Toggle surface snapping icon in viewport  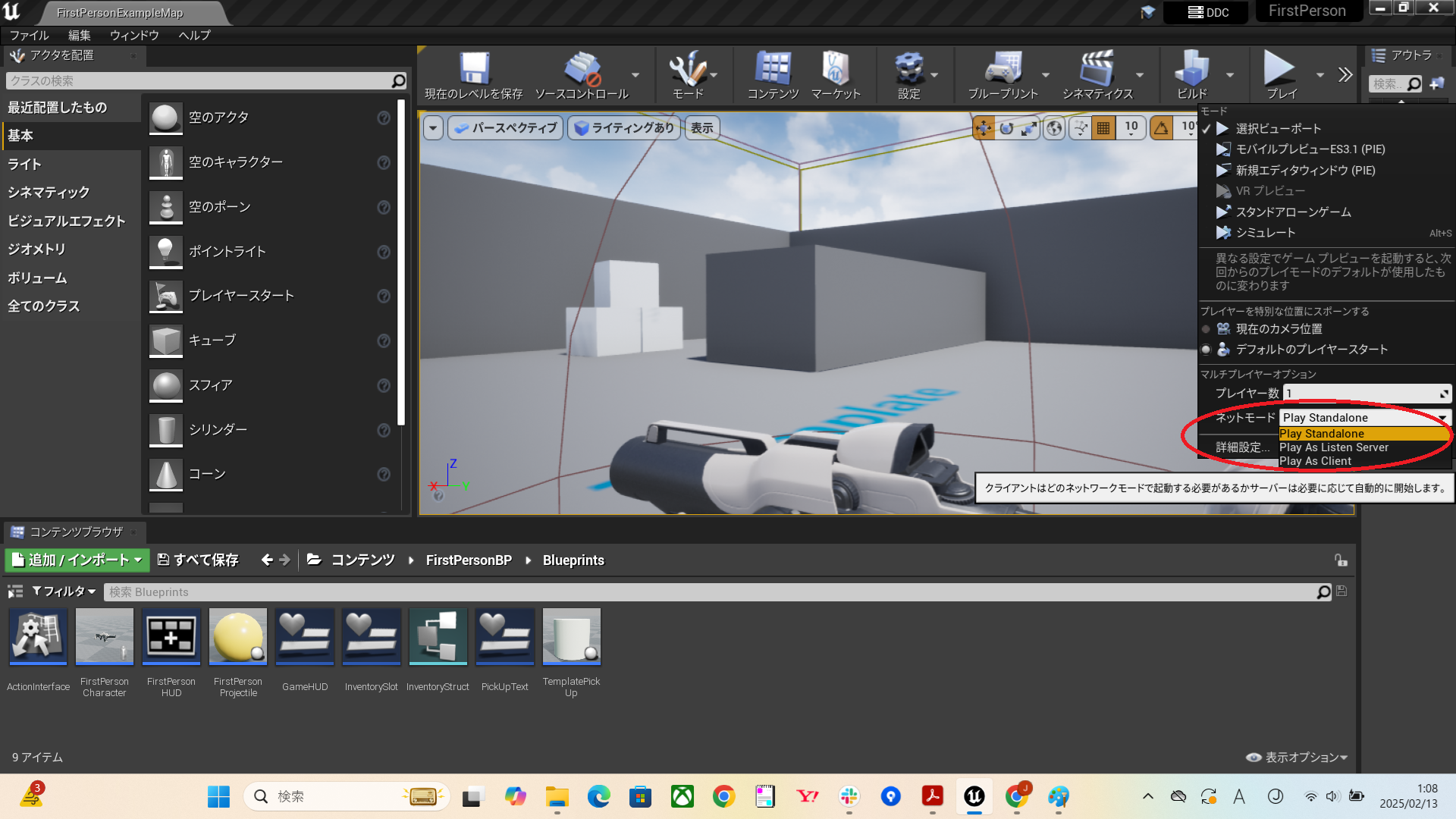click(1081, 128)
